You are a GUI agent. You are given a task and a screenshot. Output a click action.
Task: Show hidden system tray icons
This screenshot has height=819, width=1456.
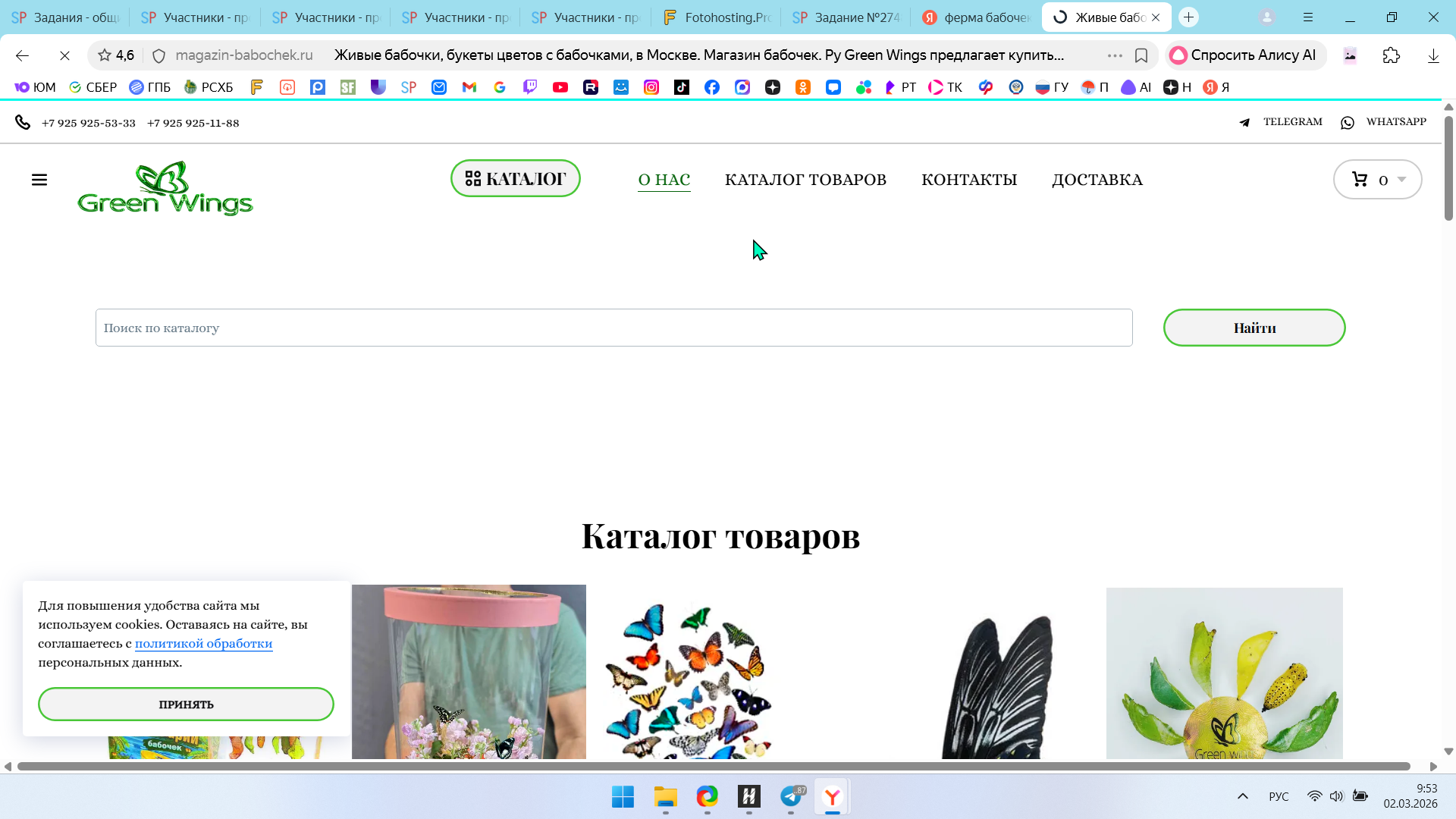(1242, 796)
